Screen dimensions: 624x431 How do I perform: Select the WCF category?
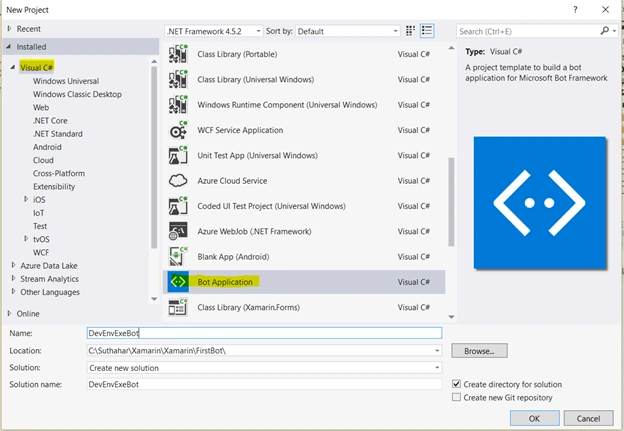[41, 252]
